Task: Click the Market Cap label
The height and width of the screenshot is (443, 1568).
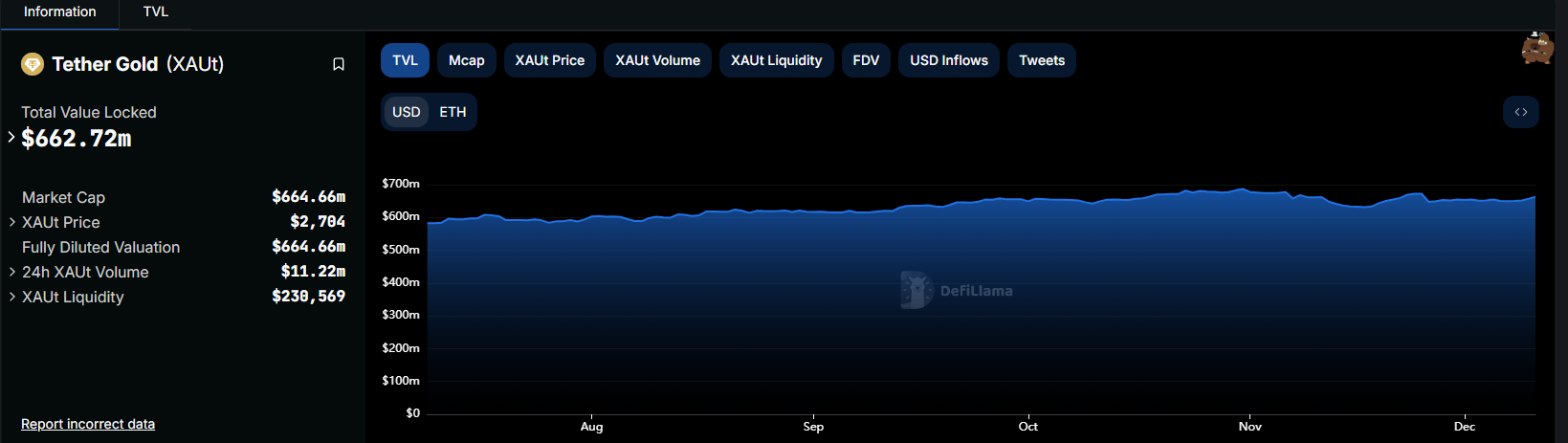Action: (x=63, y=197)
